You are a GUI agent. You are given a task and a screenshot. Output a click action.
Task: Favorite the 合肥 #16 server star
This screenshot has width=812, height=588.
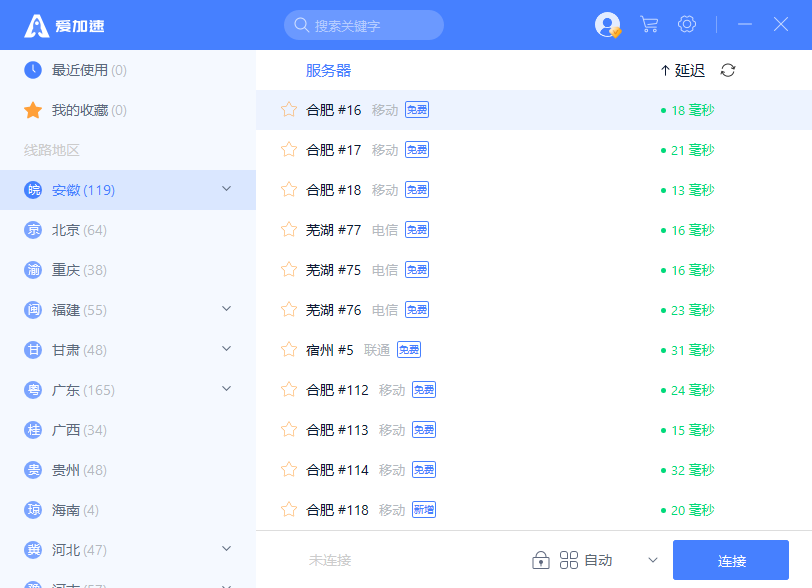(289, 110)
